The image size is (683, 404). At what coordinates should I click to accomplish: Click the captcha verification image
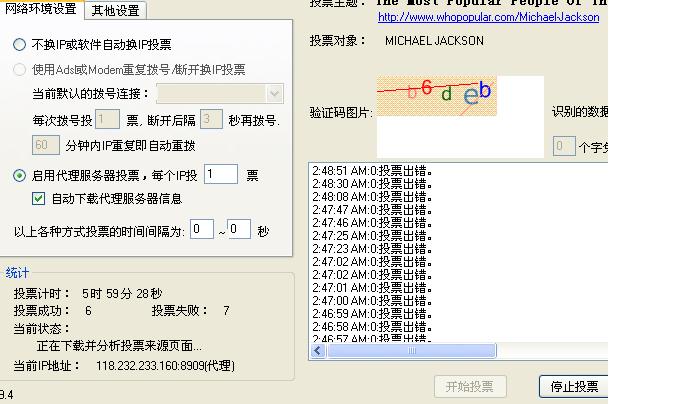click(437, 96)
